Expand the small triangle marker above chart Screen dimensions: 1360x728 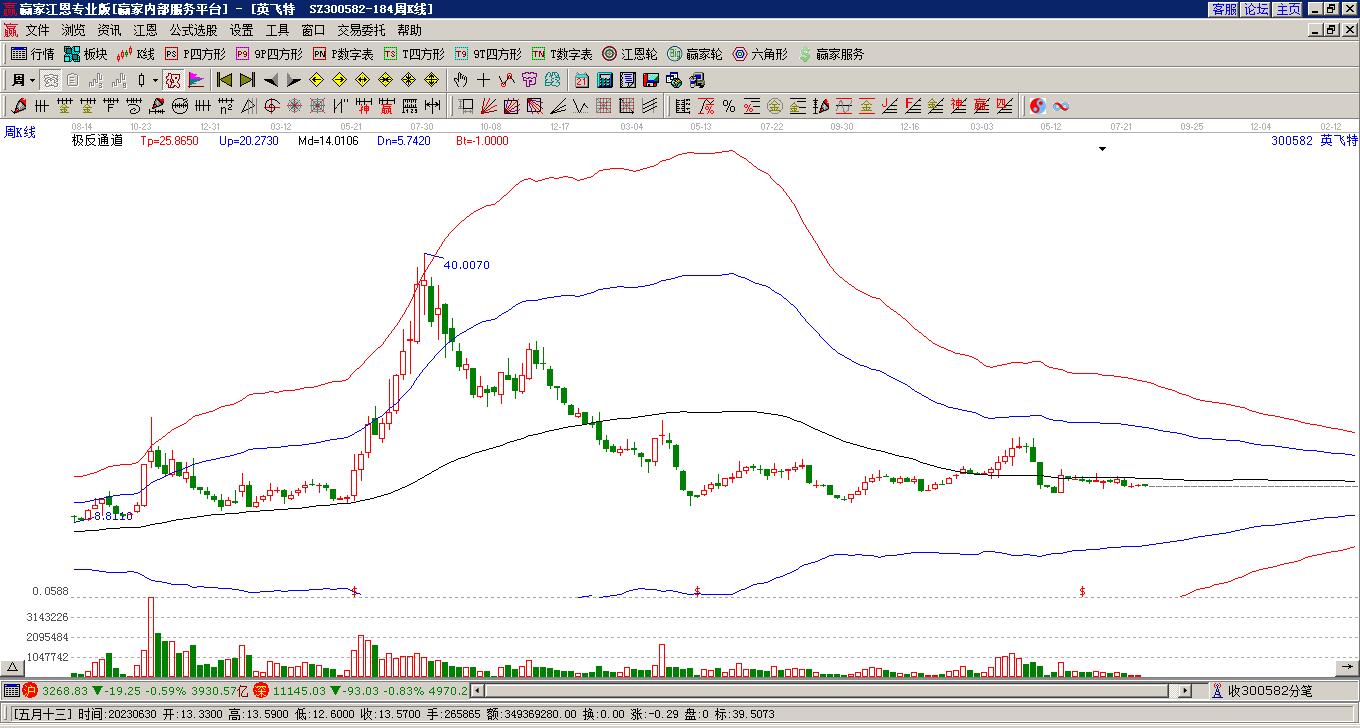[x=1103, y=149]
